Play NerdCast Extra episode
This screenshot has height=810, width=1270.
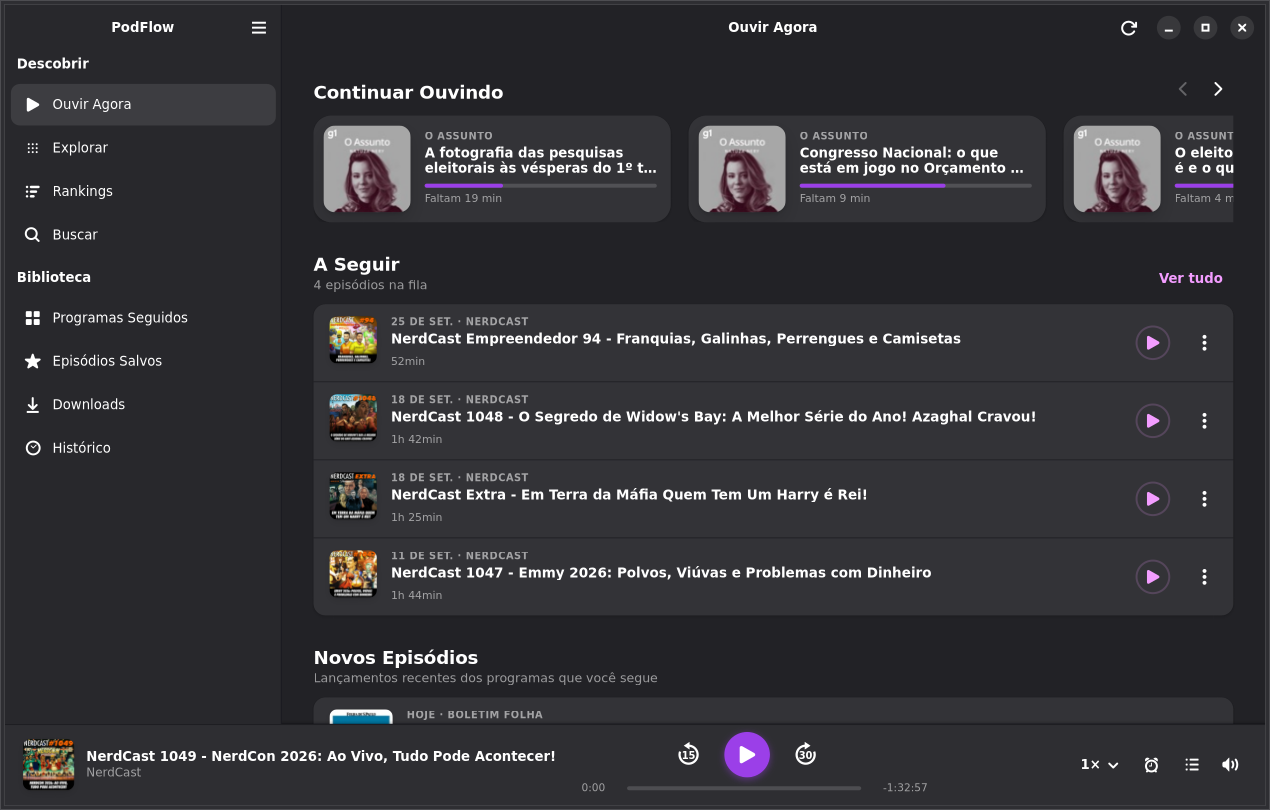(x=1153, y=499)
